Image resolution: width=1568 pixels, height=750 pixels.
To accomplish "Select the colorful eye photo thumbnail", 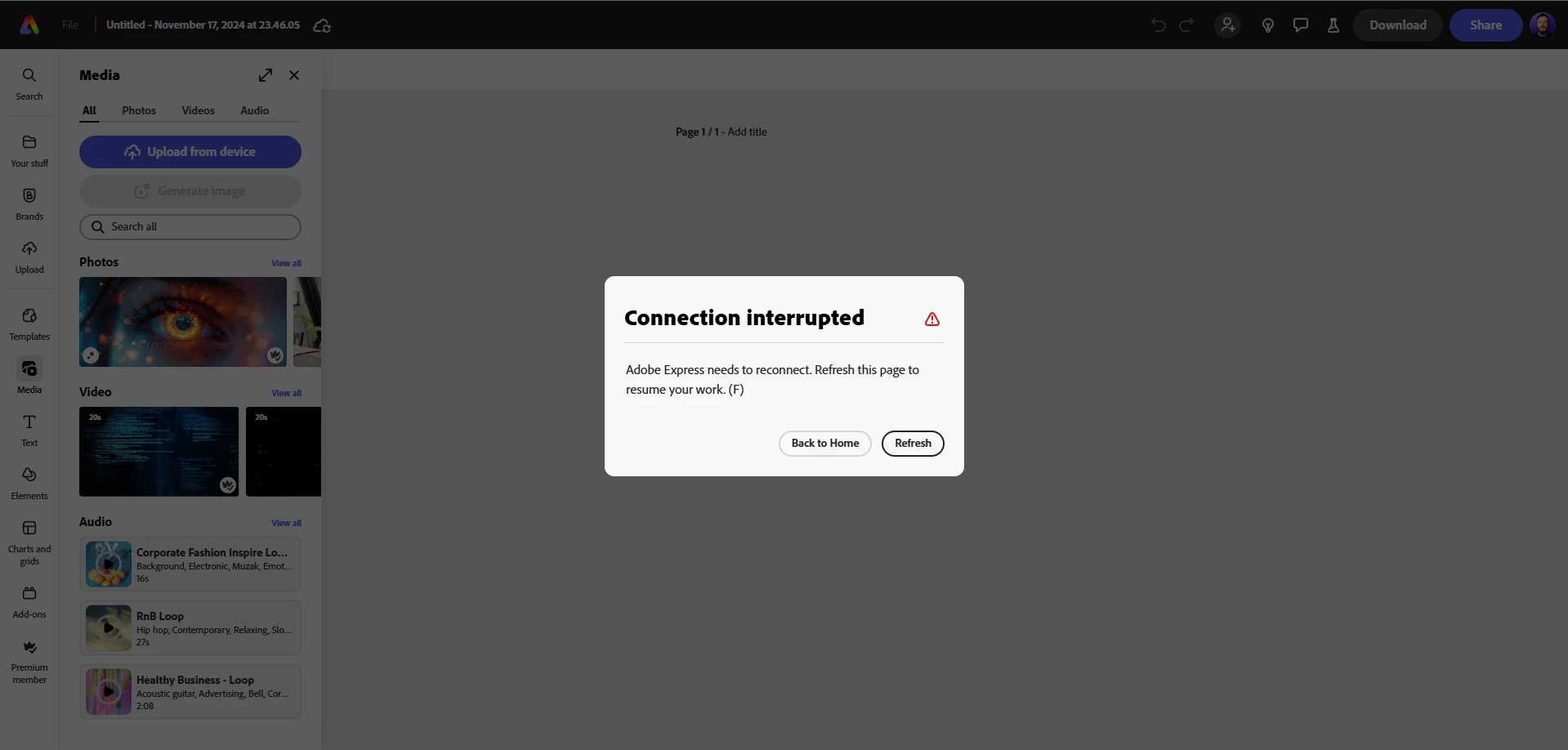I will point(183,322).
